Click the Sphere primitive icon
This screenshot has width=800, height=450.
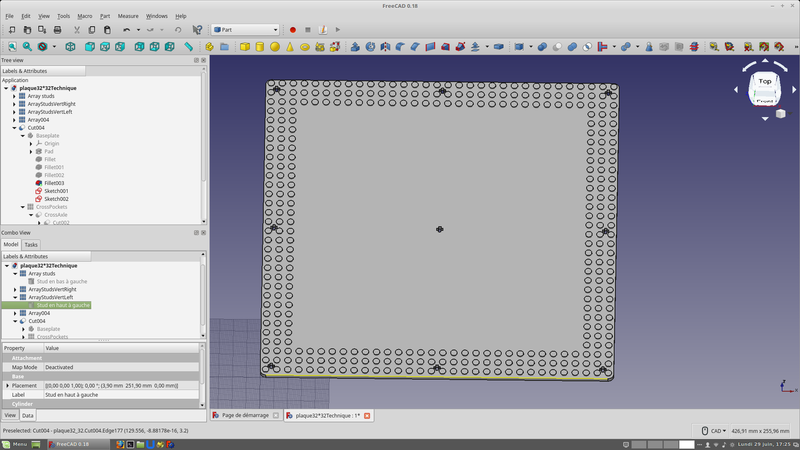click(x=275, y=47)
